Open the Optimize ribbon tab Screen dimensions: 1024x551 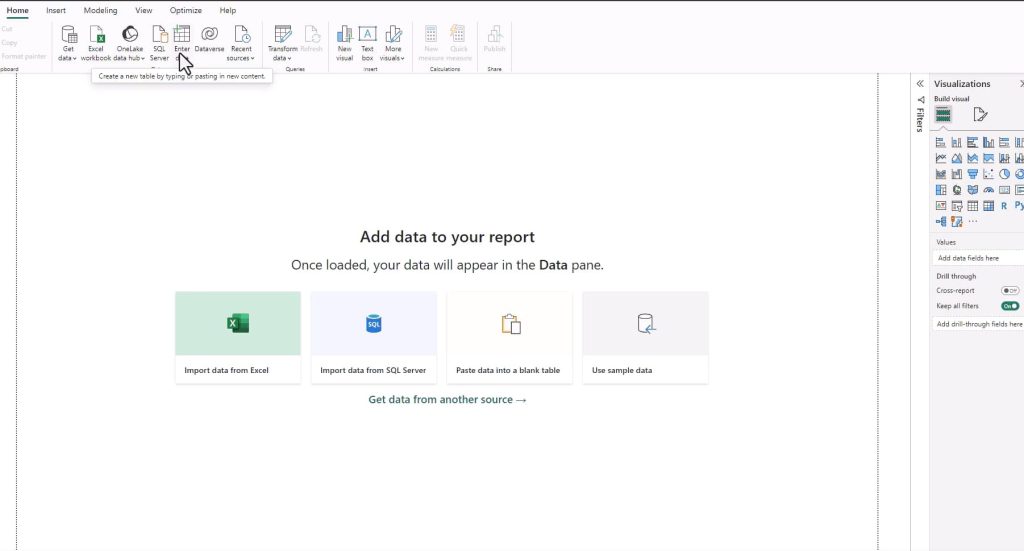(185, 10)
